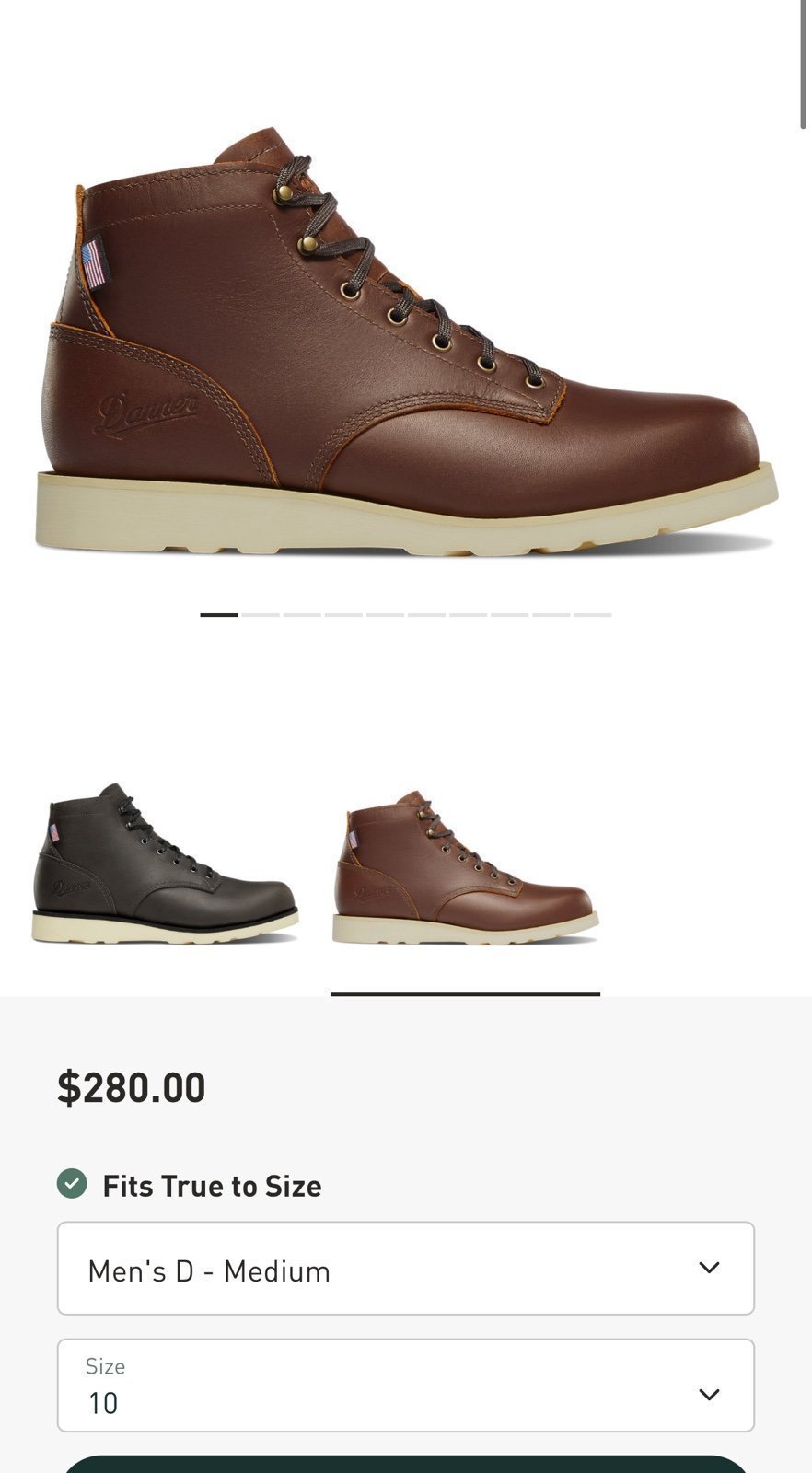Tap the $280.00 price text
812x1473 pixels.
click(x=132, y=1087)
